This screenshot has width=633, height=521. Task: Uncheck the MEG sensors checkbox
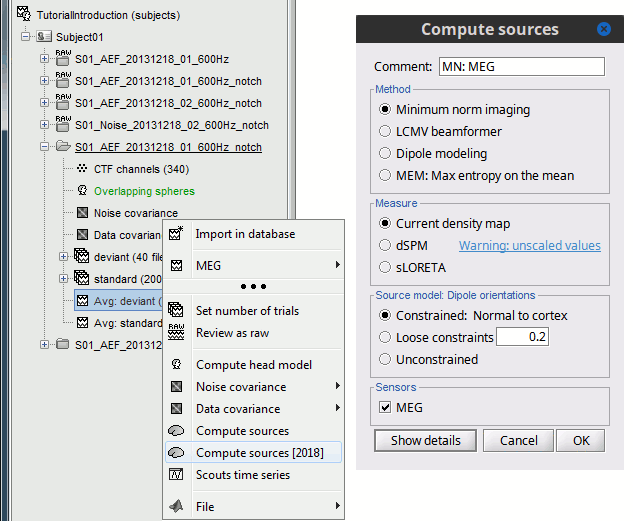[385, 407]
